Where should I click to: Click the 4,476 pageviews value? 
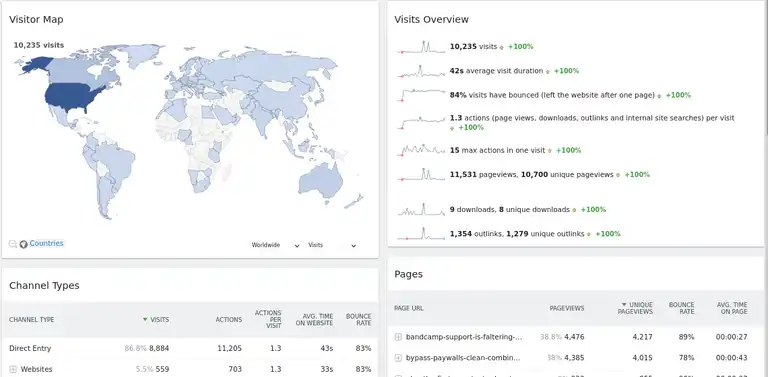pos(575,337)
